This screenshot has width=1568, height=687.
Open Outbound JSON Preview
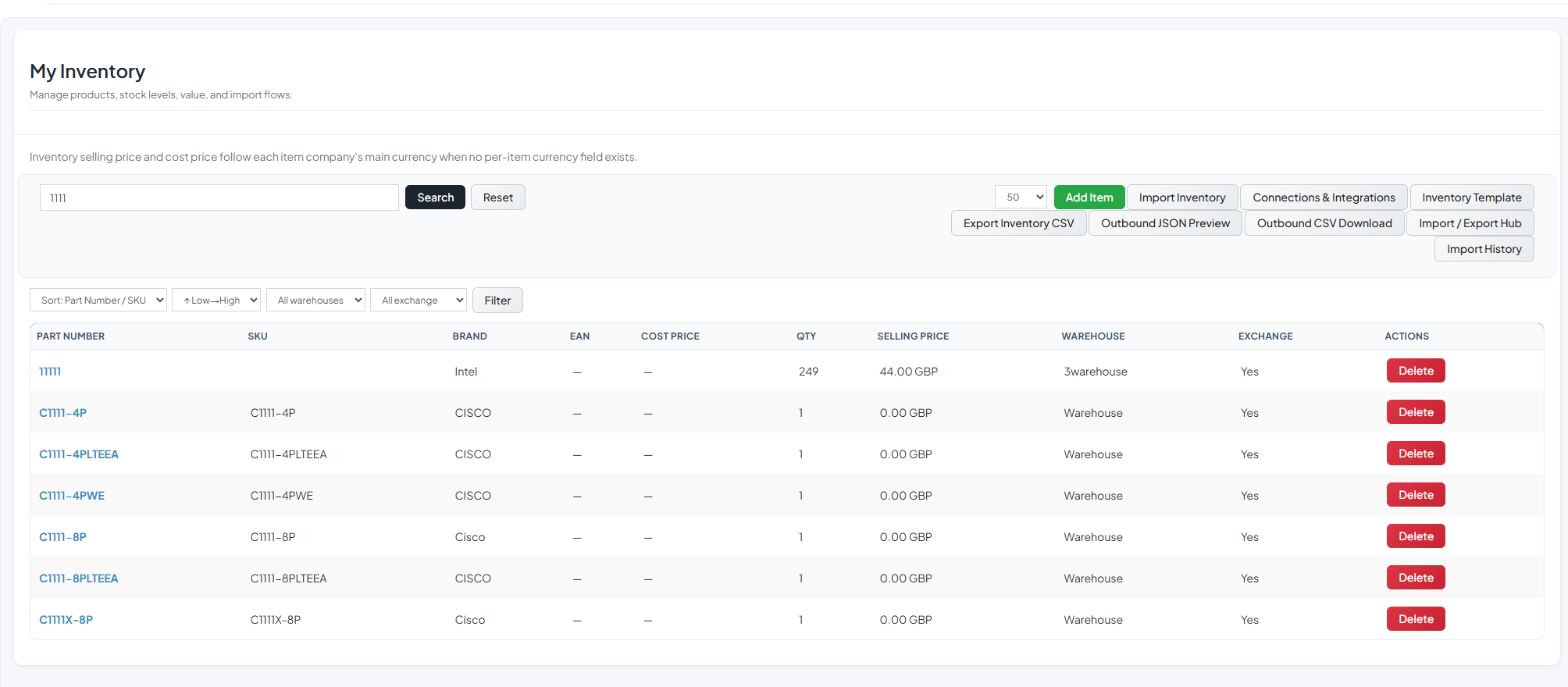[1165, 223]
